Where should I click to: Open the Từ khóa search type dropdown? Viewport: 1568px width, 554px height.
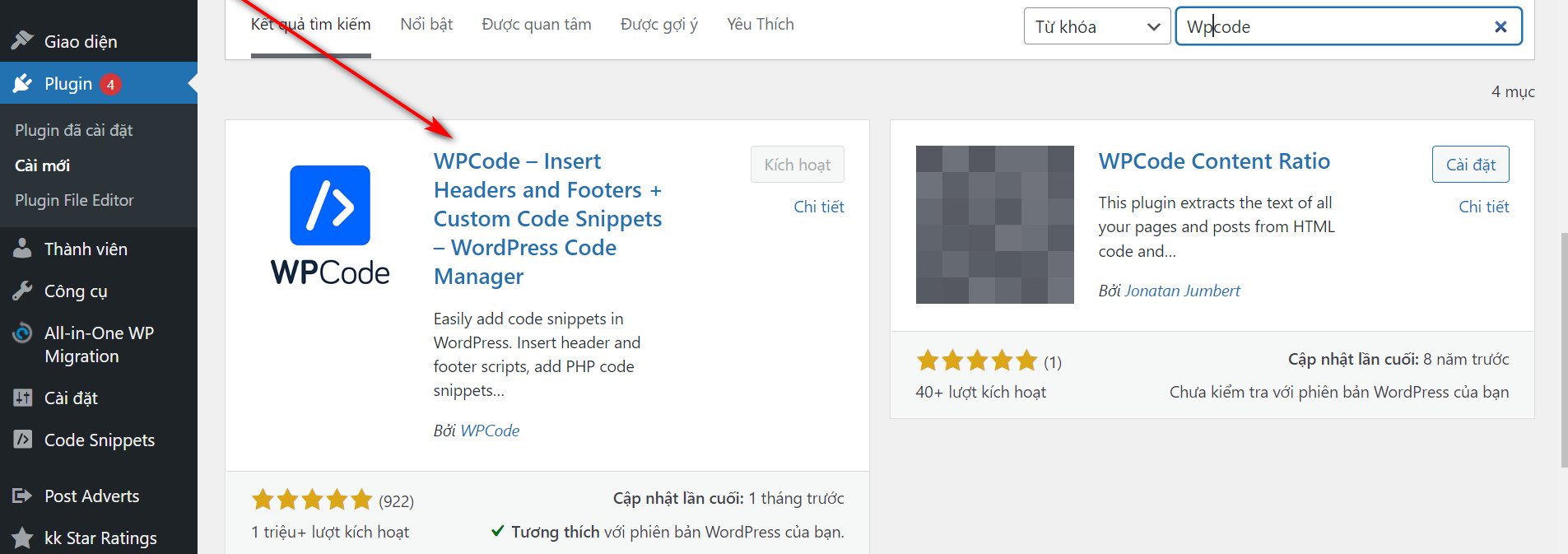pyautogui.click(x=1097, y=26)
